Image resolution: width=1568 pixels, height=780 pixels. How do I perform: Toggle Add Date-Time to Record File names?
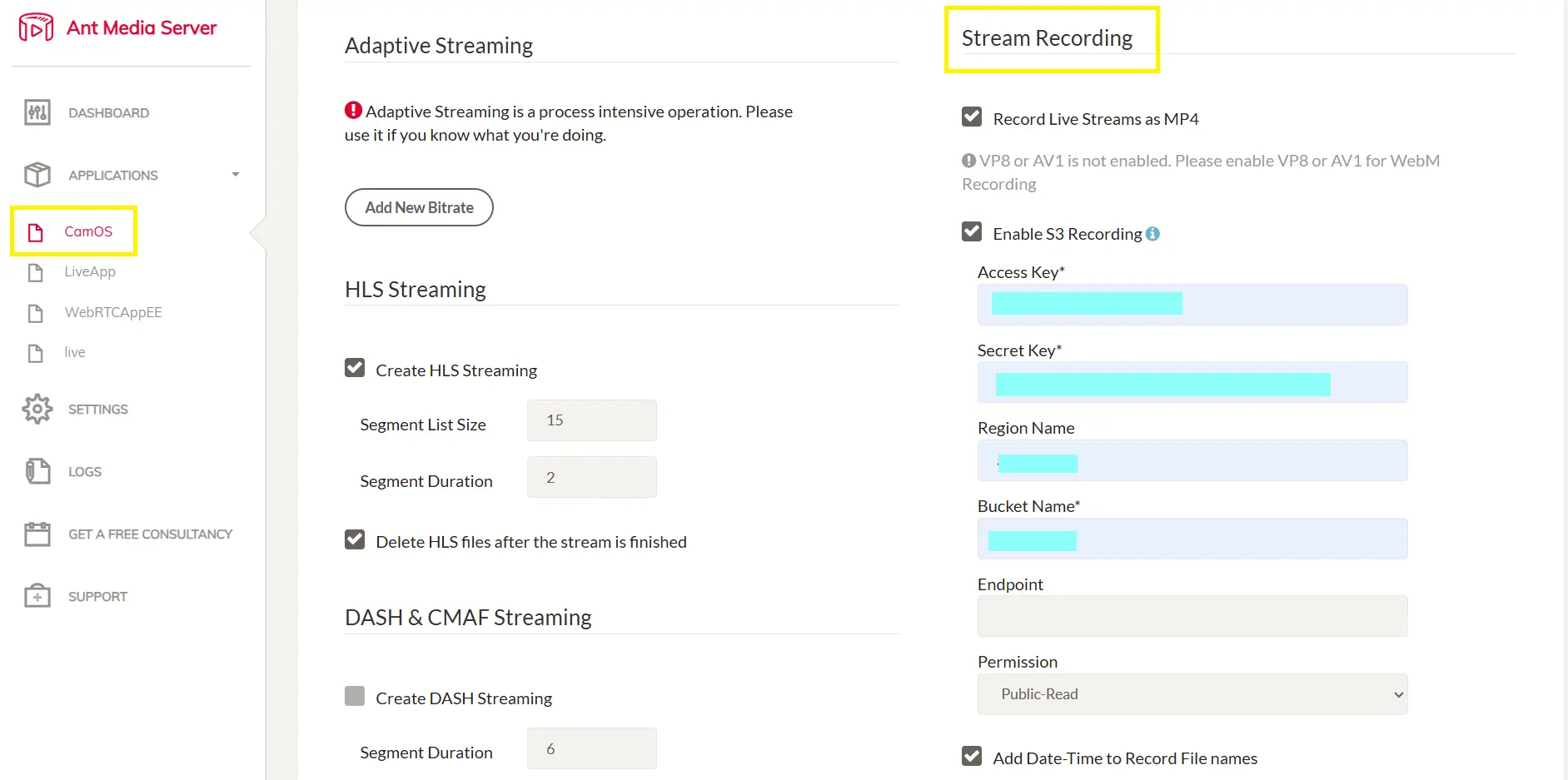coord(972,756)
